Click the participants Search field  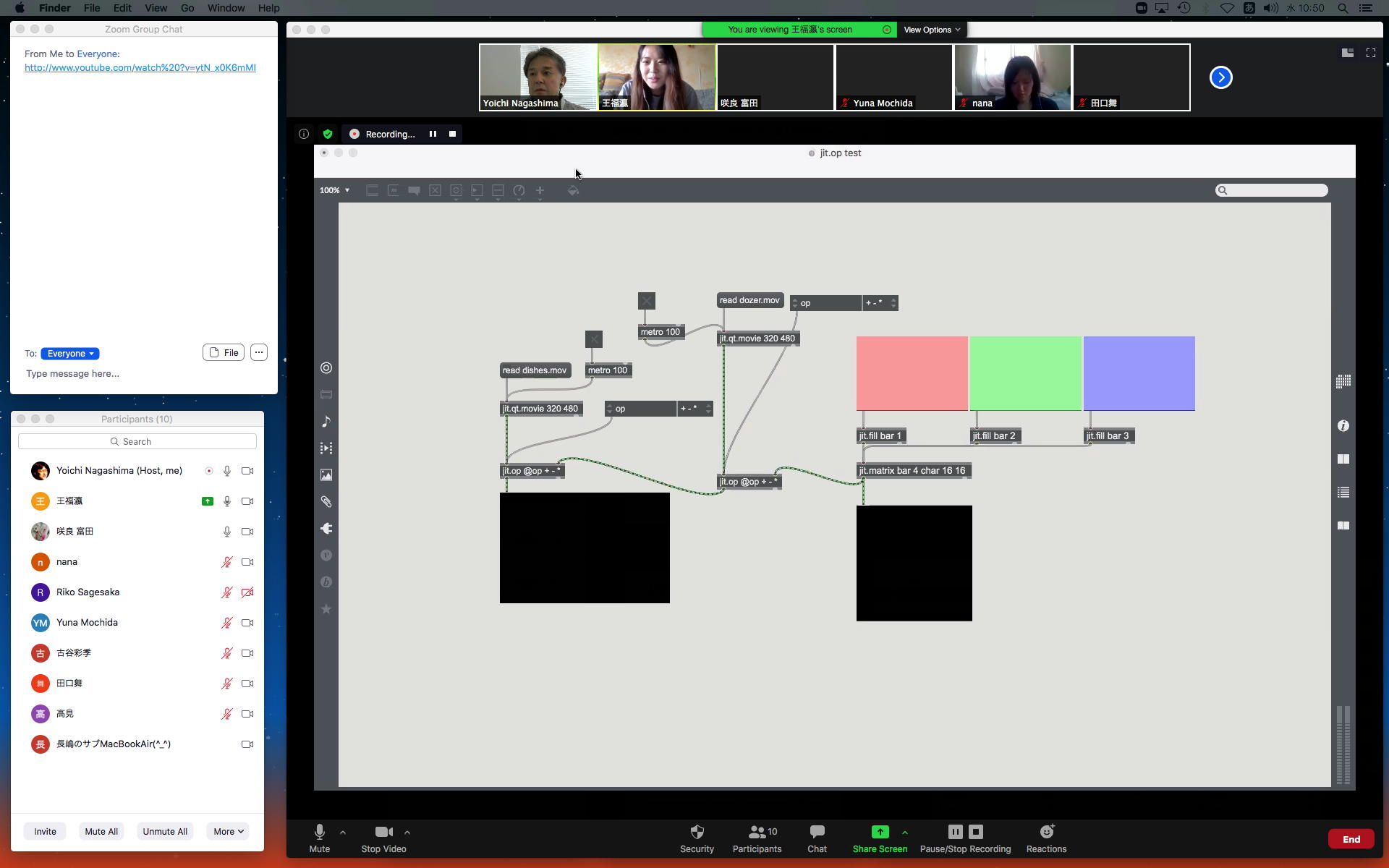137,441
